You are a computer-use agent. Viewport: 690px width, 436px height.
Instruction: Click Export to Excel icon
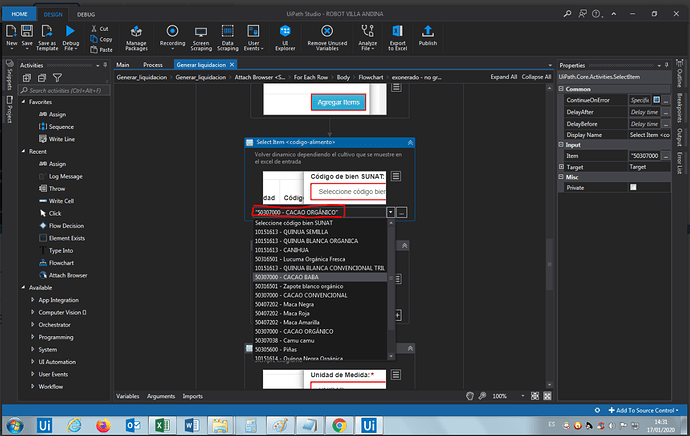point(397,32)
